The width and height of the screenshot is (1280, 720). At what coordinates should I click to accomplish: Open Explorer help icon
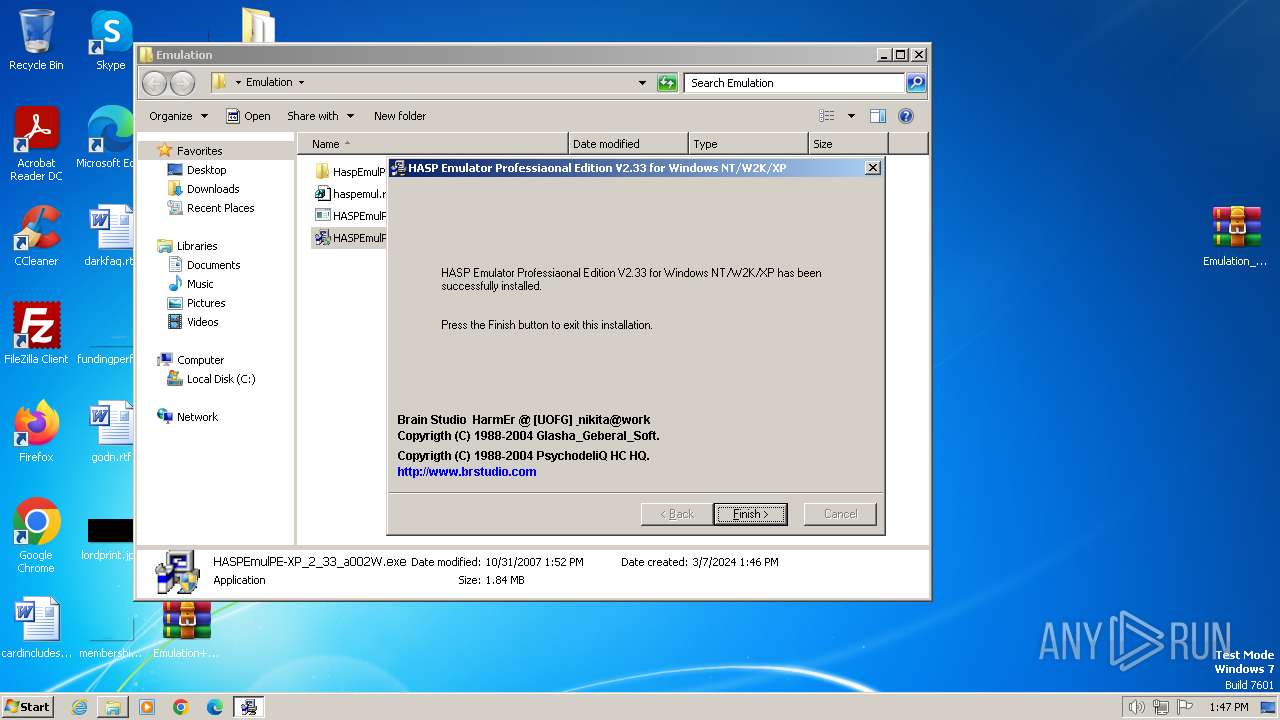(906, 116)
